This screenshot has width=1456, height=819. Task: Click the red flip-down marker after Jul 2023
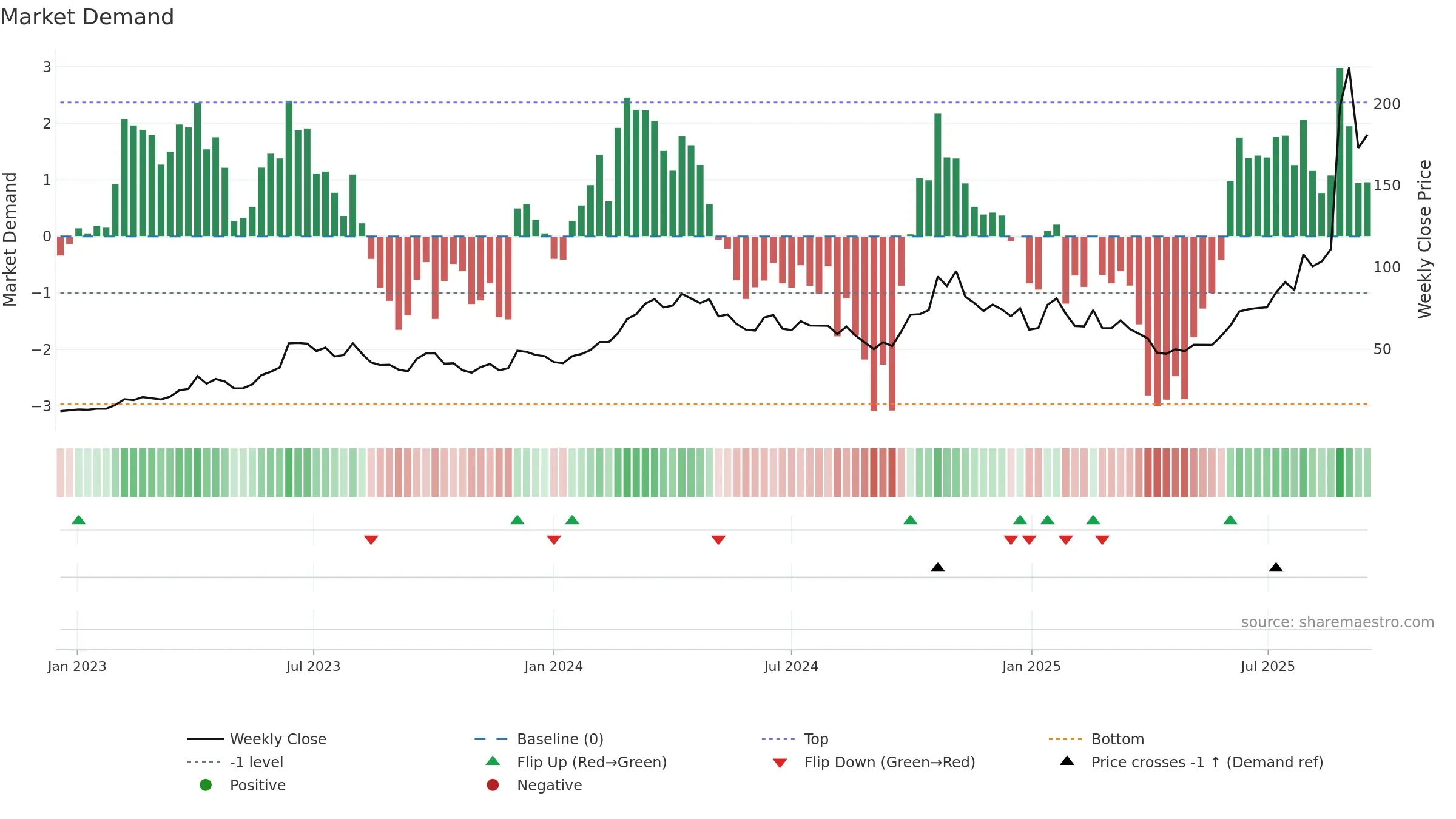pos(371,539)
